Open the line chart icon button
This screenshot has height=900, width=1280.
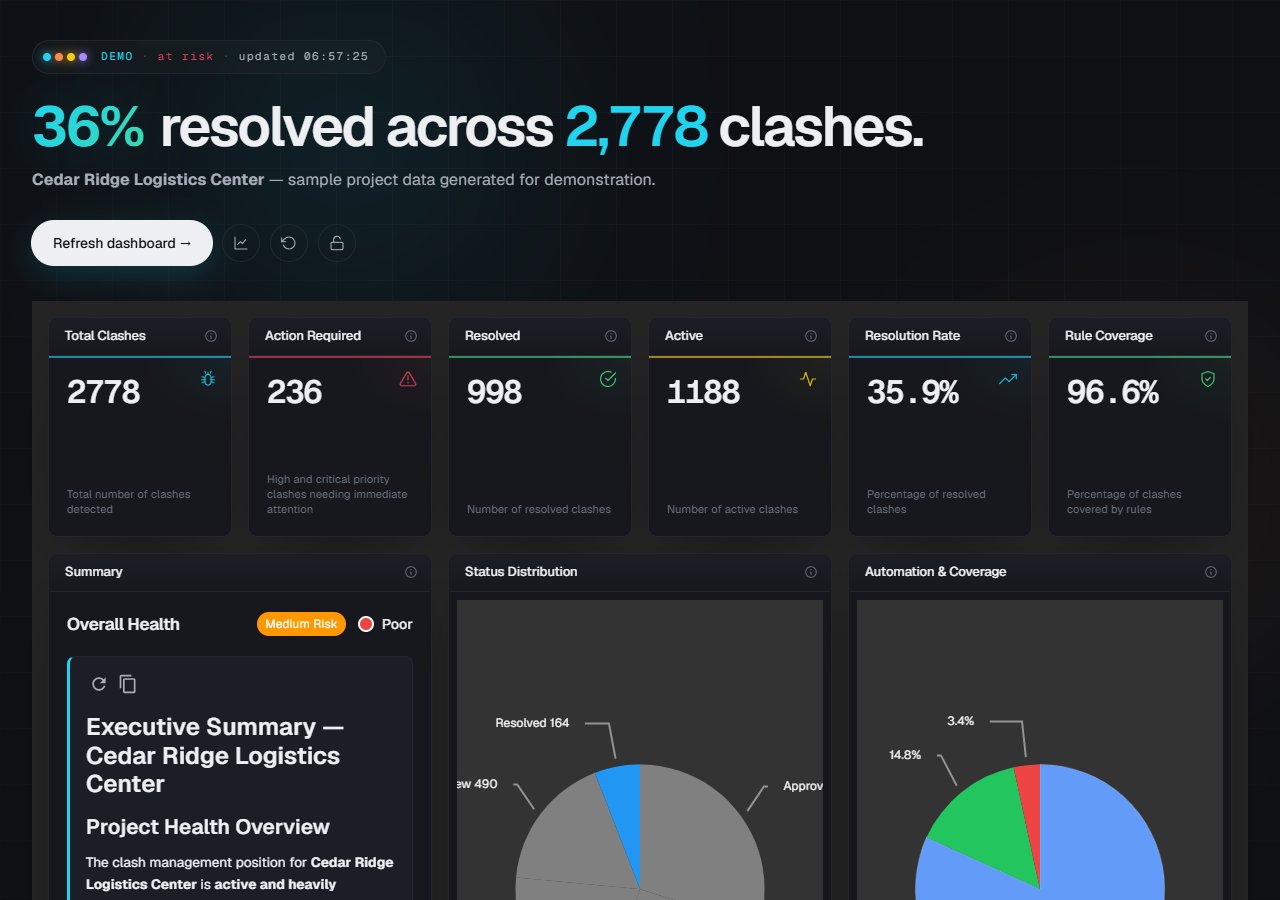coord(241,243)
